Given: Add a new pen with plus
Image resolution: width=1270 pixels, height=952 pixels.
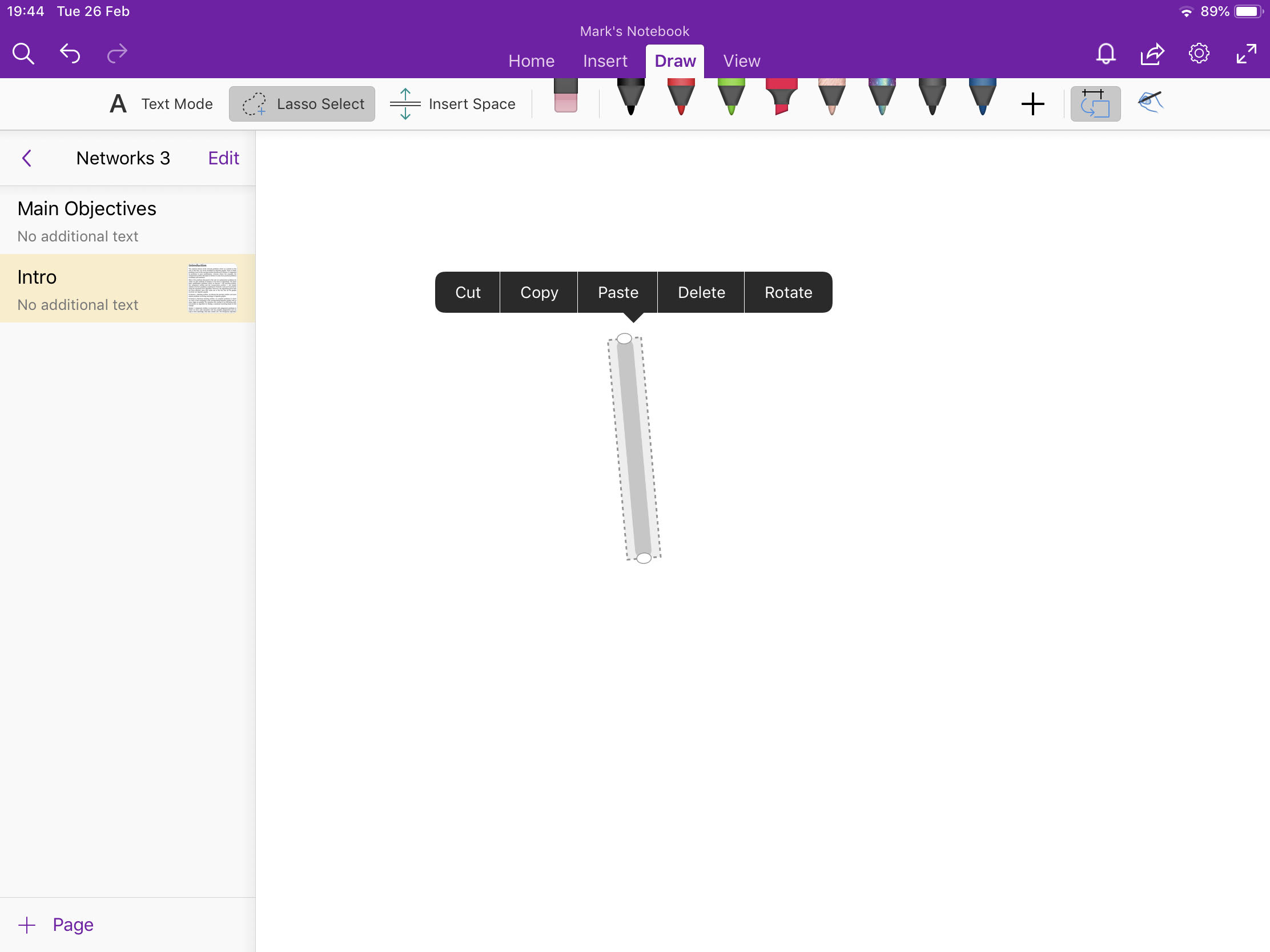Looking at the screenshot, I should (1032, 104).
